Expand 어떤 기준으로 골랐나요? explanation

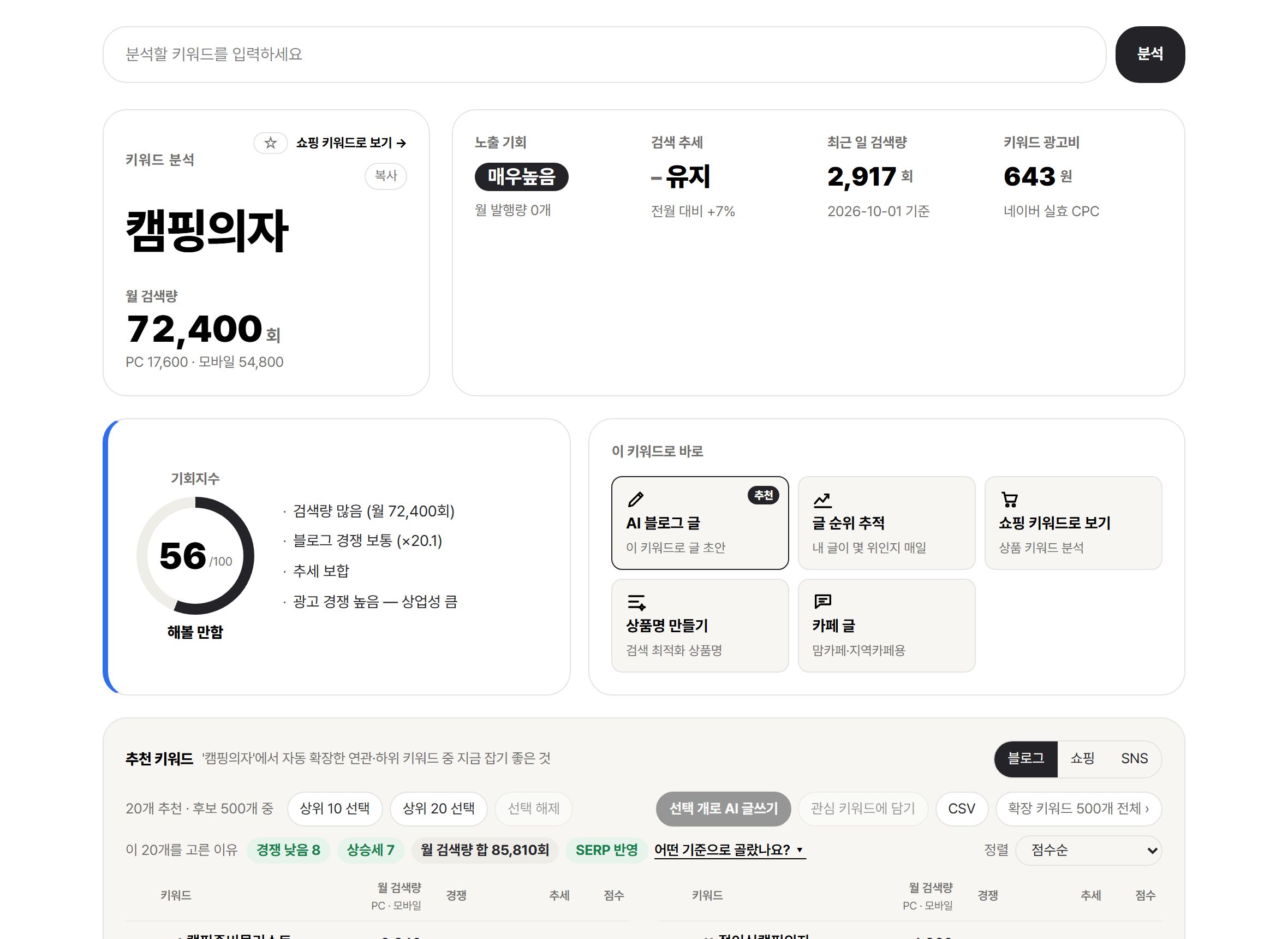tap(730, 850)
